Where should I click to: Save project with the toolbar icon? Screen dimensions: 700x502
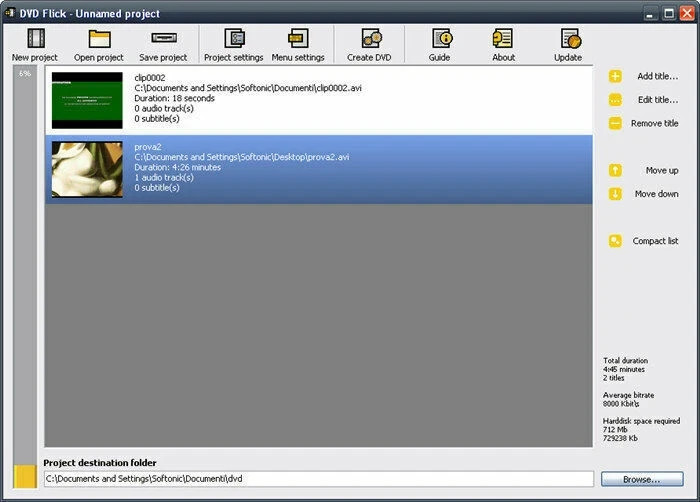pyautogui.click(x=163, y=44)
